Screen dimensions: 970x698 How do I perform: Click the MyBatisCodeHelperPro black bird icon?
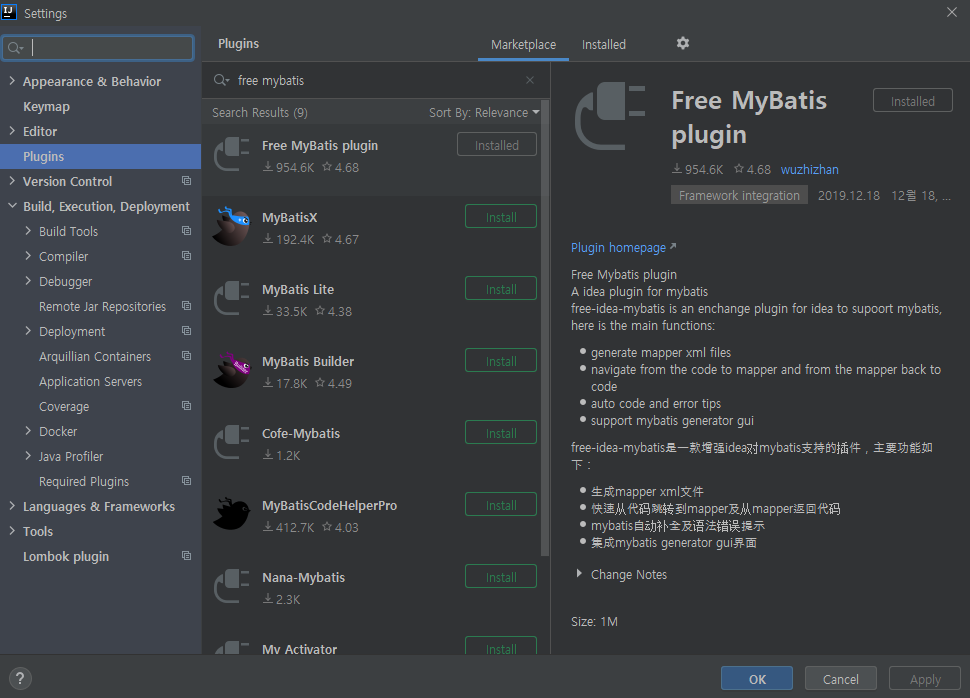pyautogui.click(x=231, y=514)
